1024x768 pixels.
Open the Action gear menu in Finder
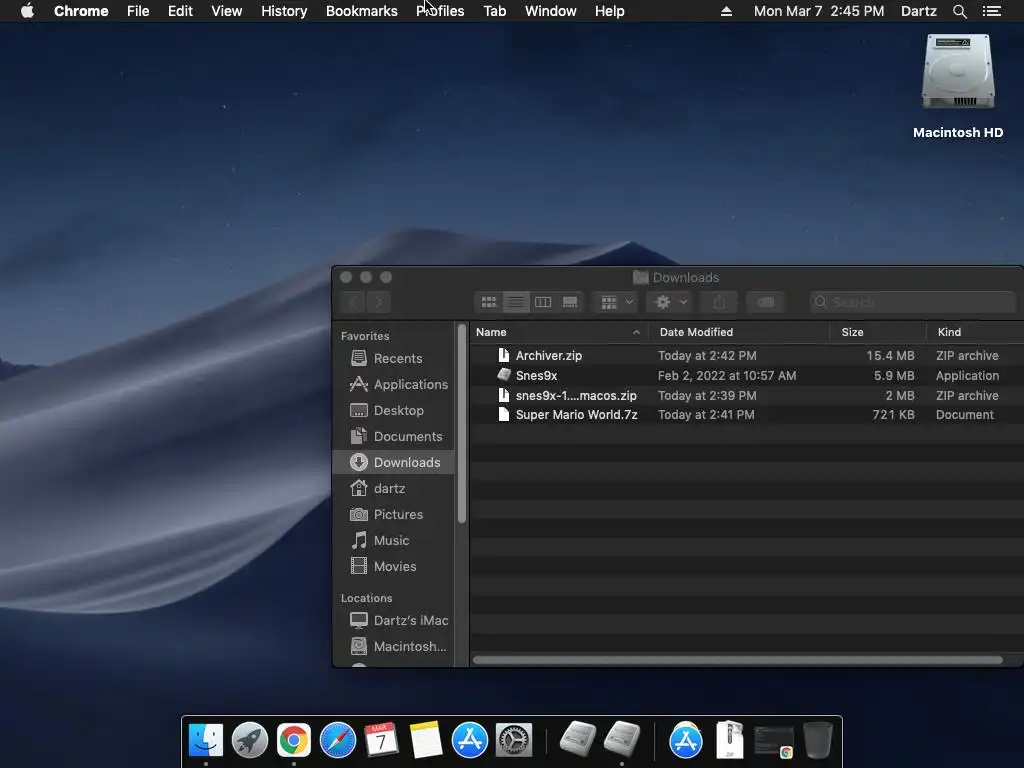(669, 302)
